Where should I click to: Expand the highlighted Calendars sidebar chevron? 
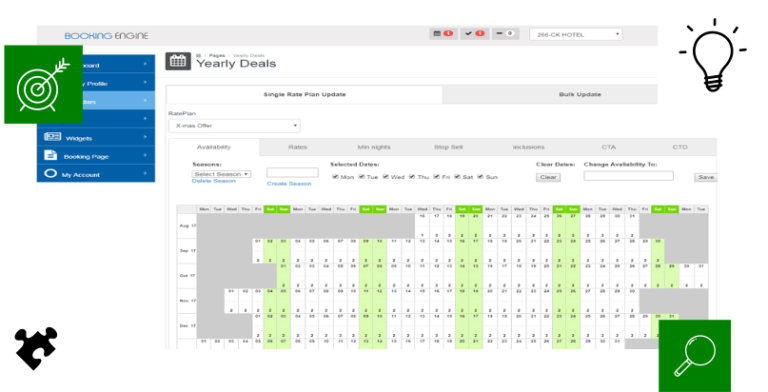145,100
